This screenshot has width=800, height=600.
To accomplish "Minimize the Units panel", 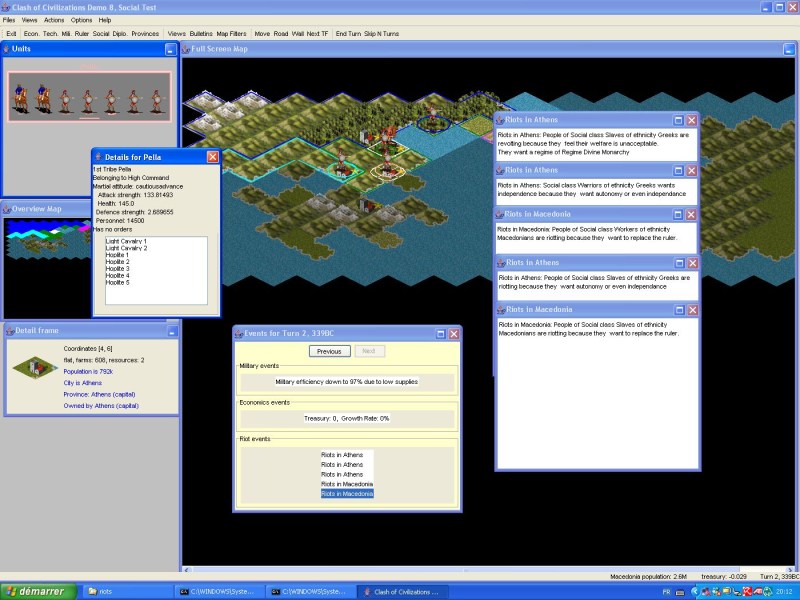I will point(171,49).
